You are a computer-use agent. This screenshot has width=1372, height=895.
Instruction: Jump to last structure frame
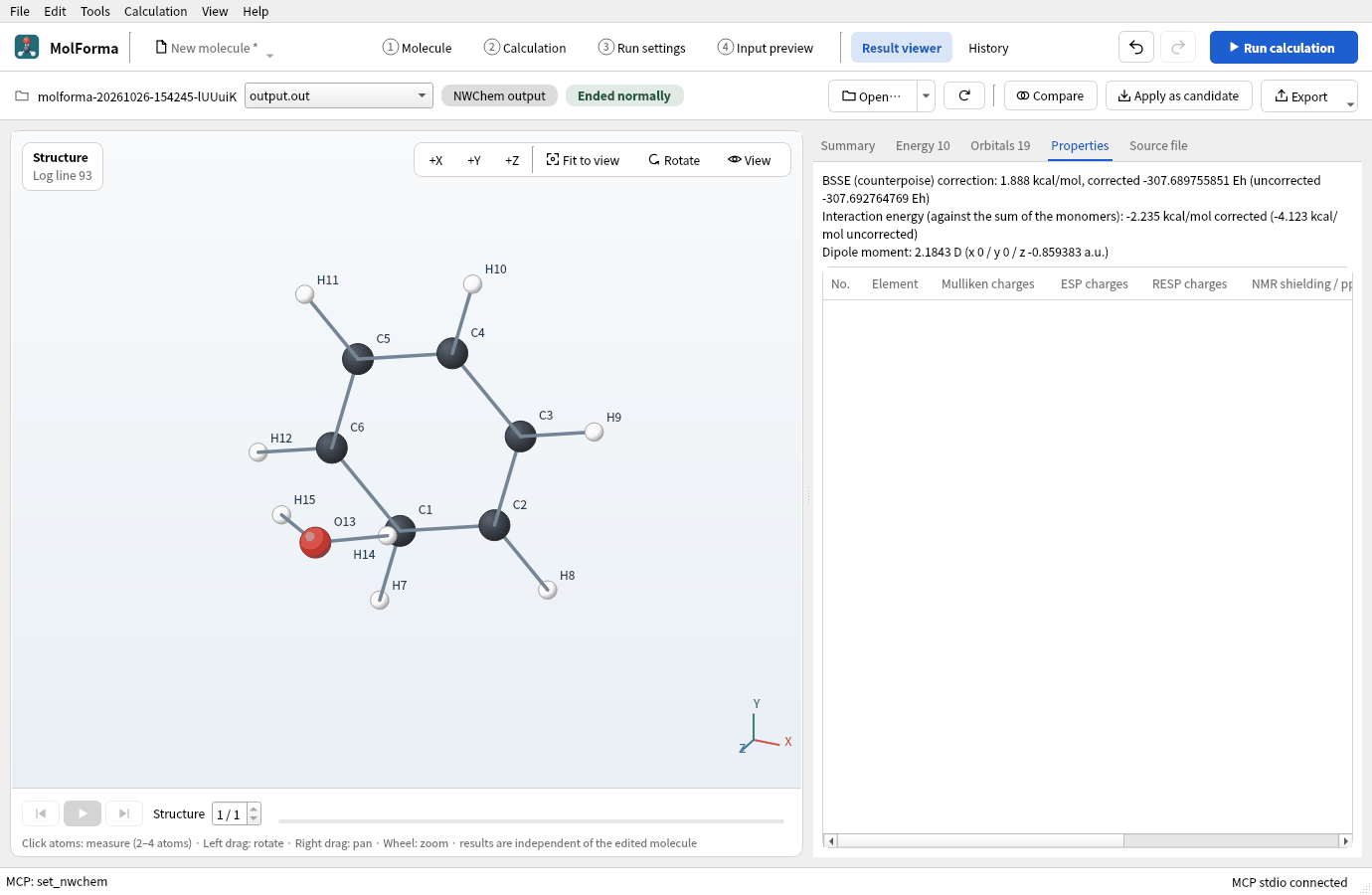click(124, 813)
